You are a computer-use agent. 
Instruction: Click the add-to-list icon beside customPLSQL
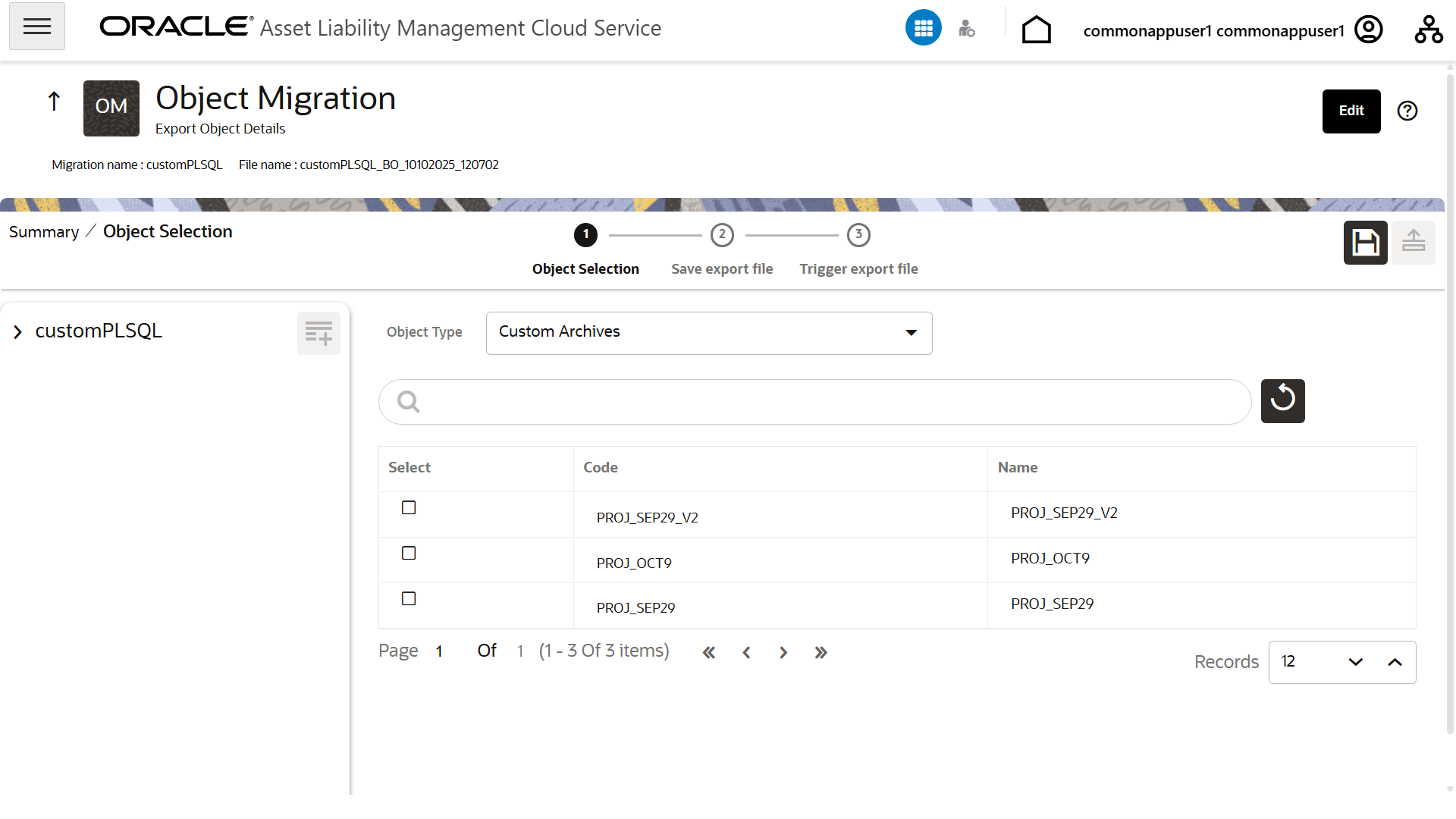tap(318, 333)
